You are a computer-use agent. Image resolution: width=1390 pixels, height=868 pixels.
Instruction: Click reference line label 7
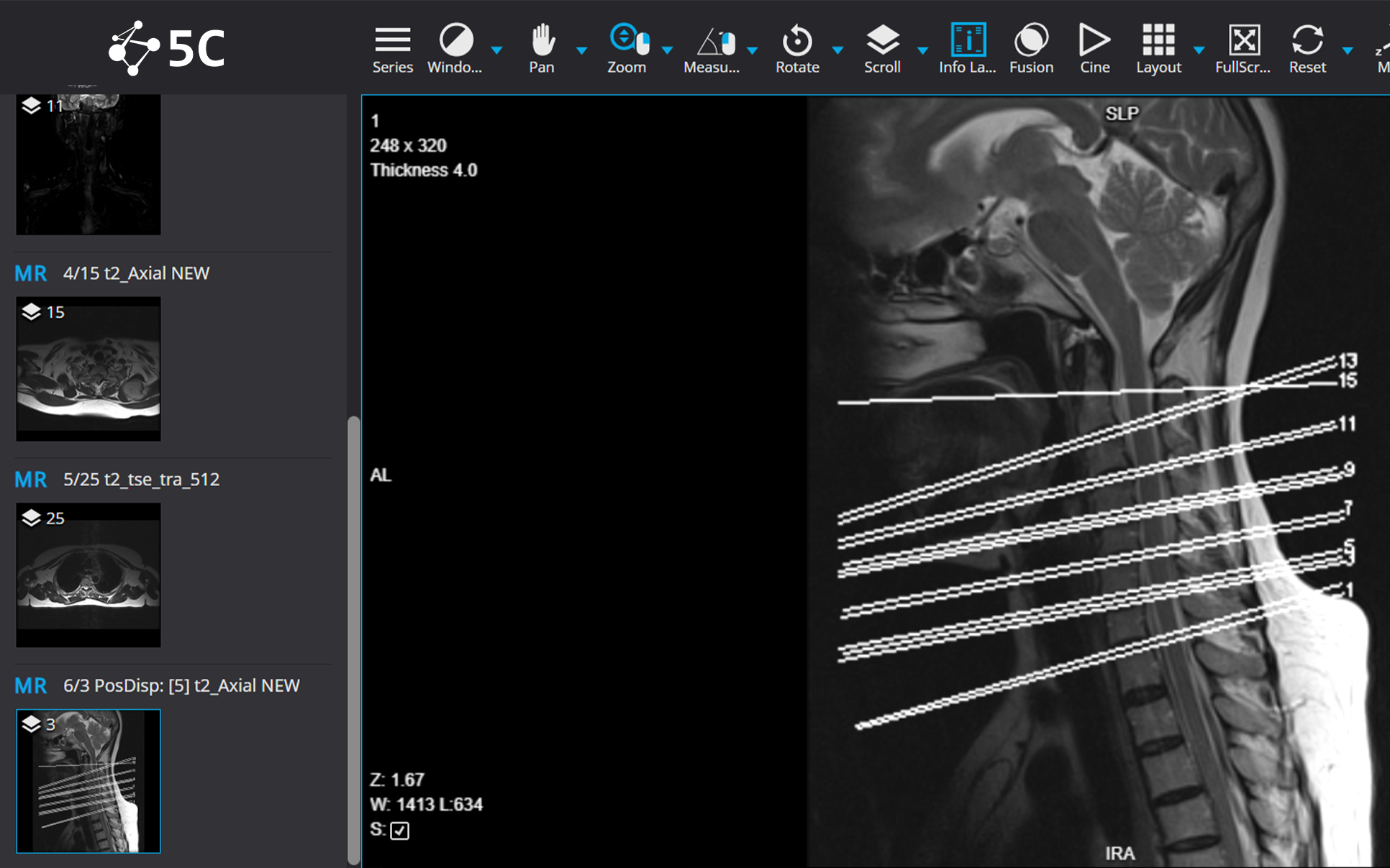pos(1348,509)
